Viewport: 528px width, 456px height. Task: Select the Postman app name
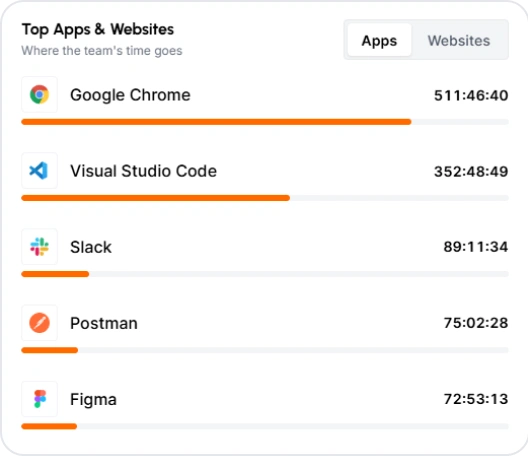click(x=104, y=323)
